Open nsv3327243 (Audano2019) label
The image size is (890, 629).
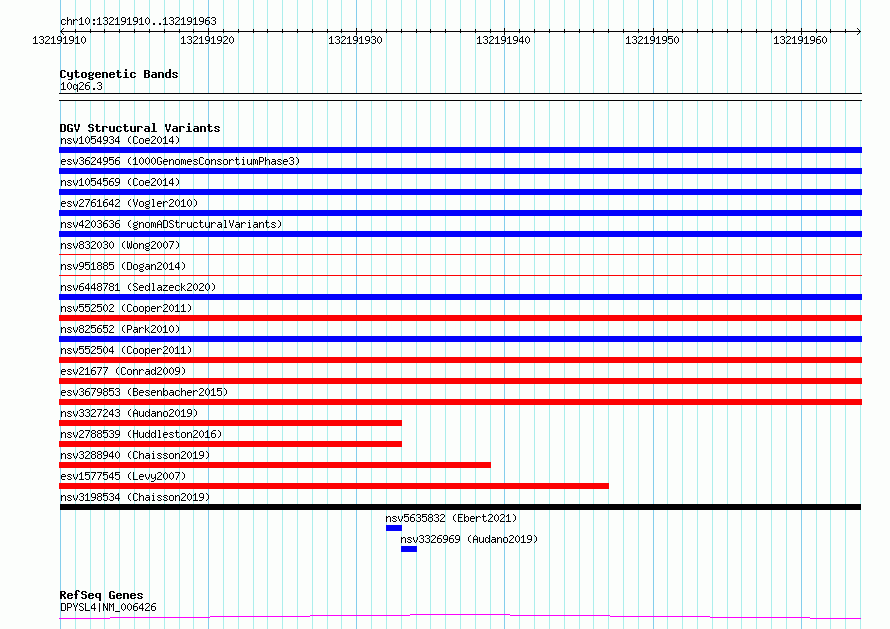coord(129,413)
